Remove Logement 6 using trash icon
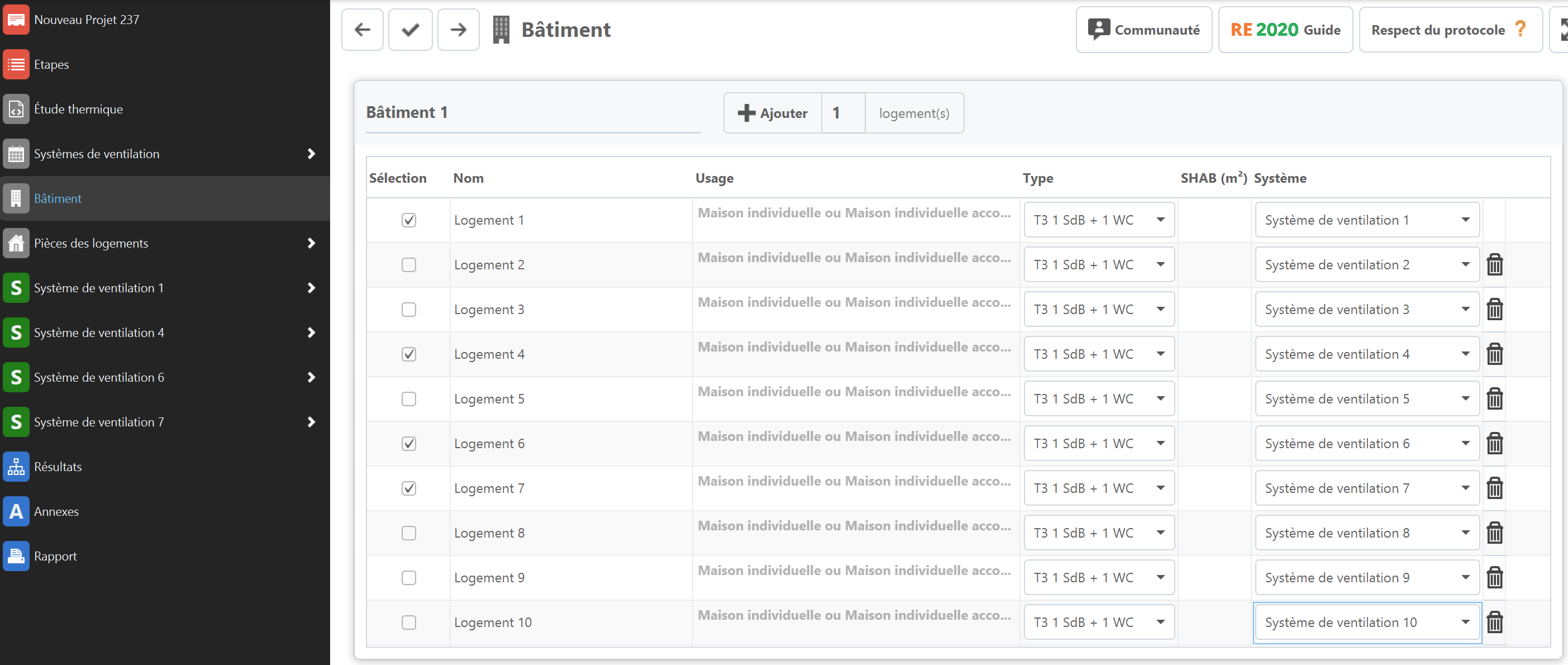 [x=1494, y=443]
